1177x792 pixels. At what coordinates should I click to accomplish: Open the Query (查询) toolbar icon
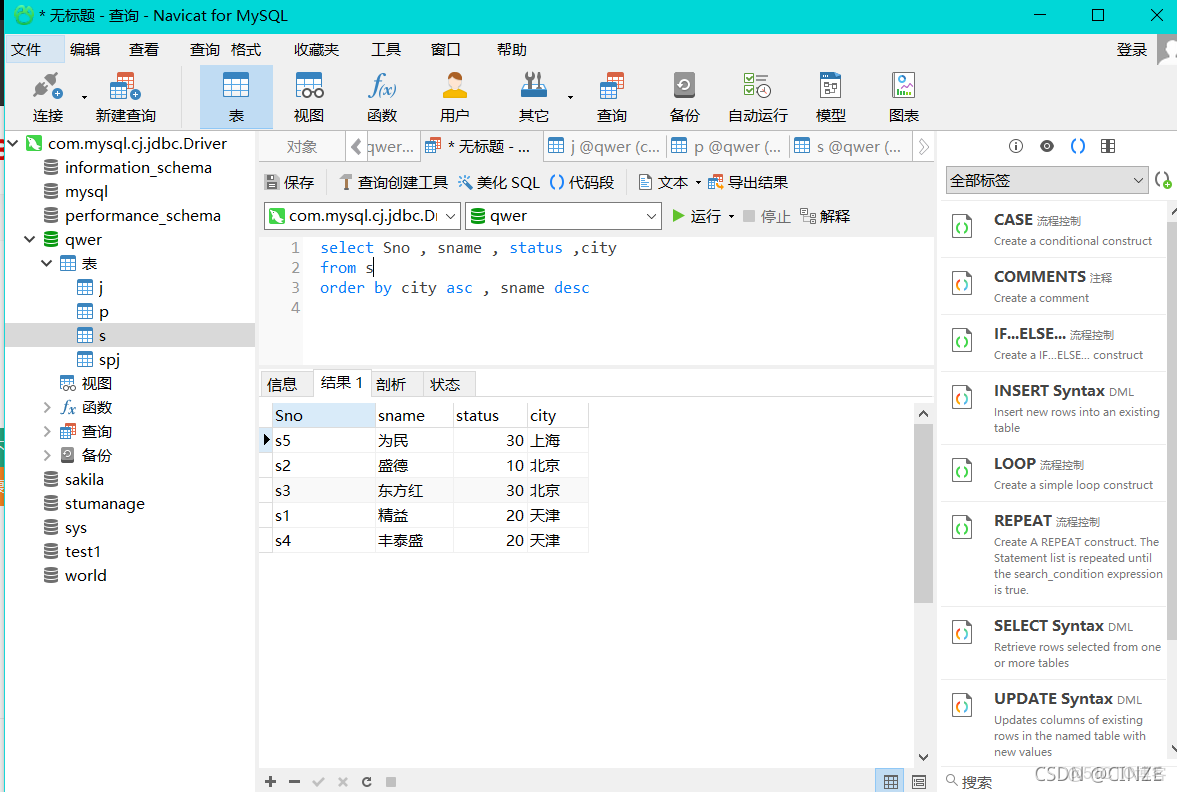(x=612, y=97)
